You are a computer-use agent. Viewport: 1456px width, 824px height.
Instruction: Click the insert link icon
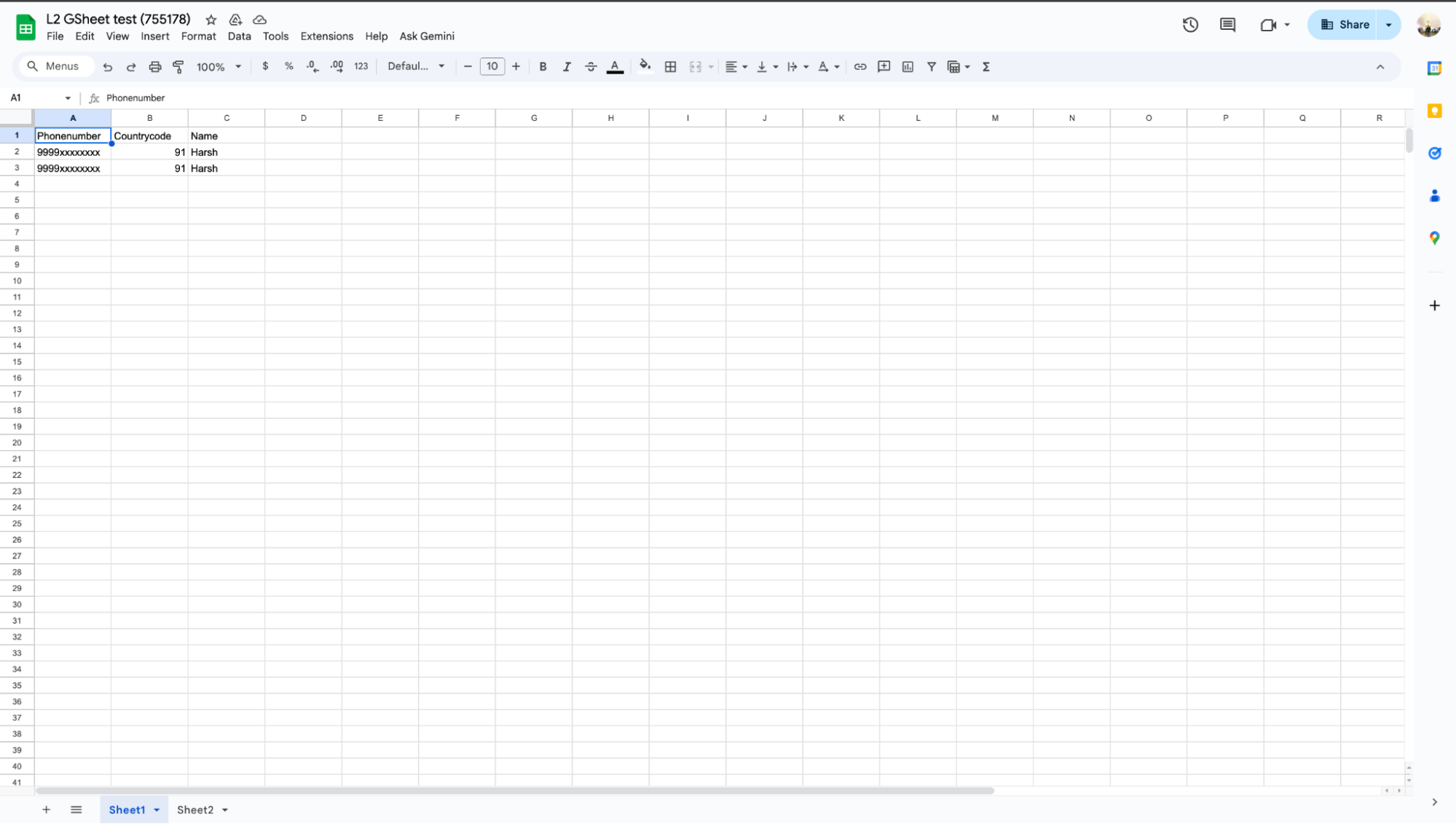(860, 66)
